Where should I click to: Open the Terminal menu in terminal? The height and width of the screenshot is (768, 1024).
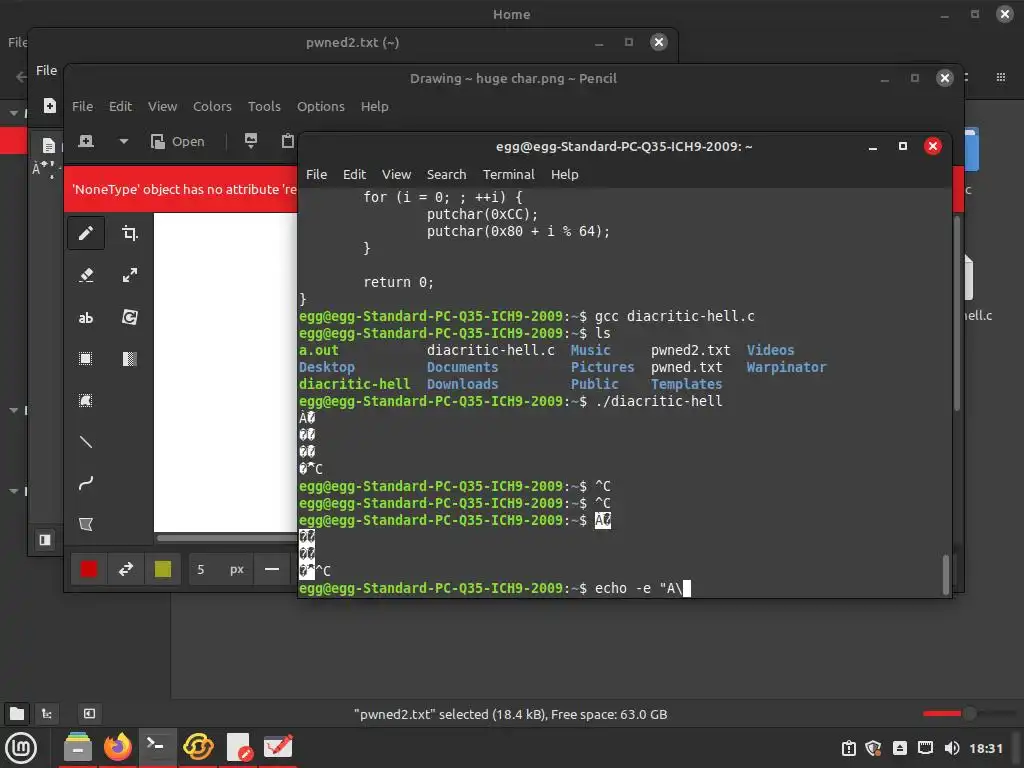point(509,174)
